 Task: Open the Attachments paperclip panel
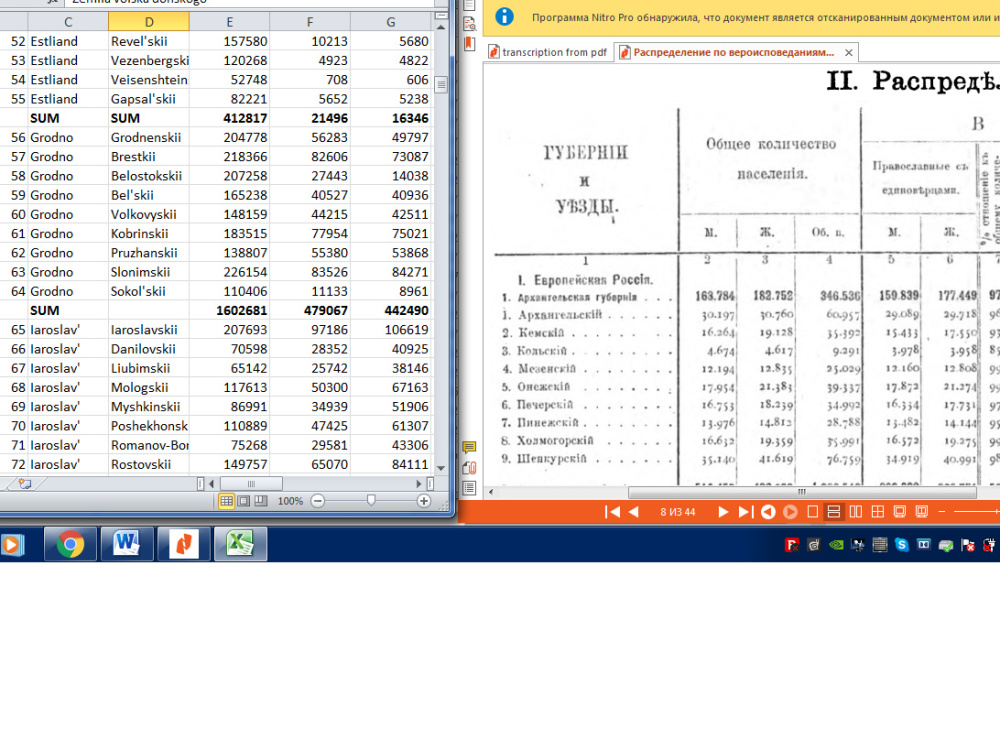[469, 468]
